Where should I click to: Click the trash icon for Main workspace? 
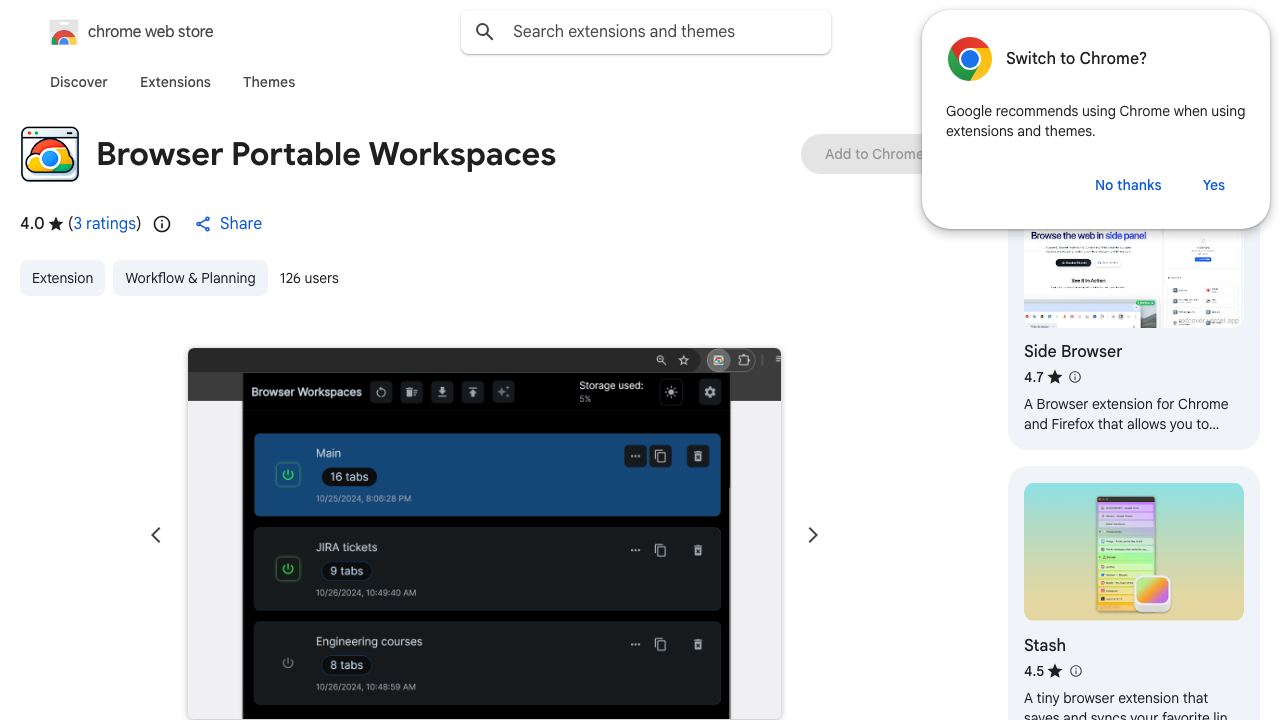pyautogui.click(x=698, y=456)
